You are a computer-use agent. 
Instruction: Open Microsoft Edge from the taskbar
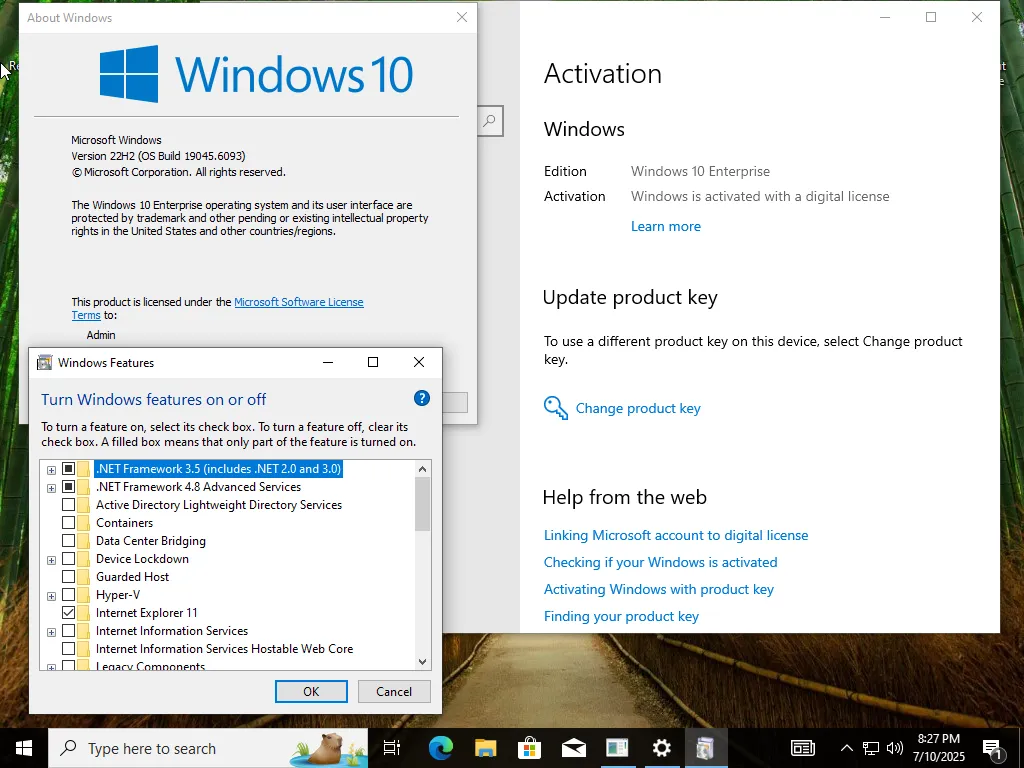(441, 748)
